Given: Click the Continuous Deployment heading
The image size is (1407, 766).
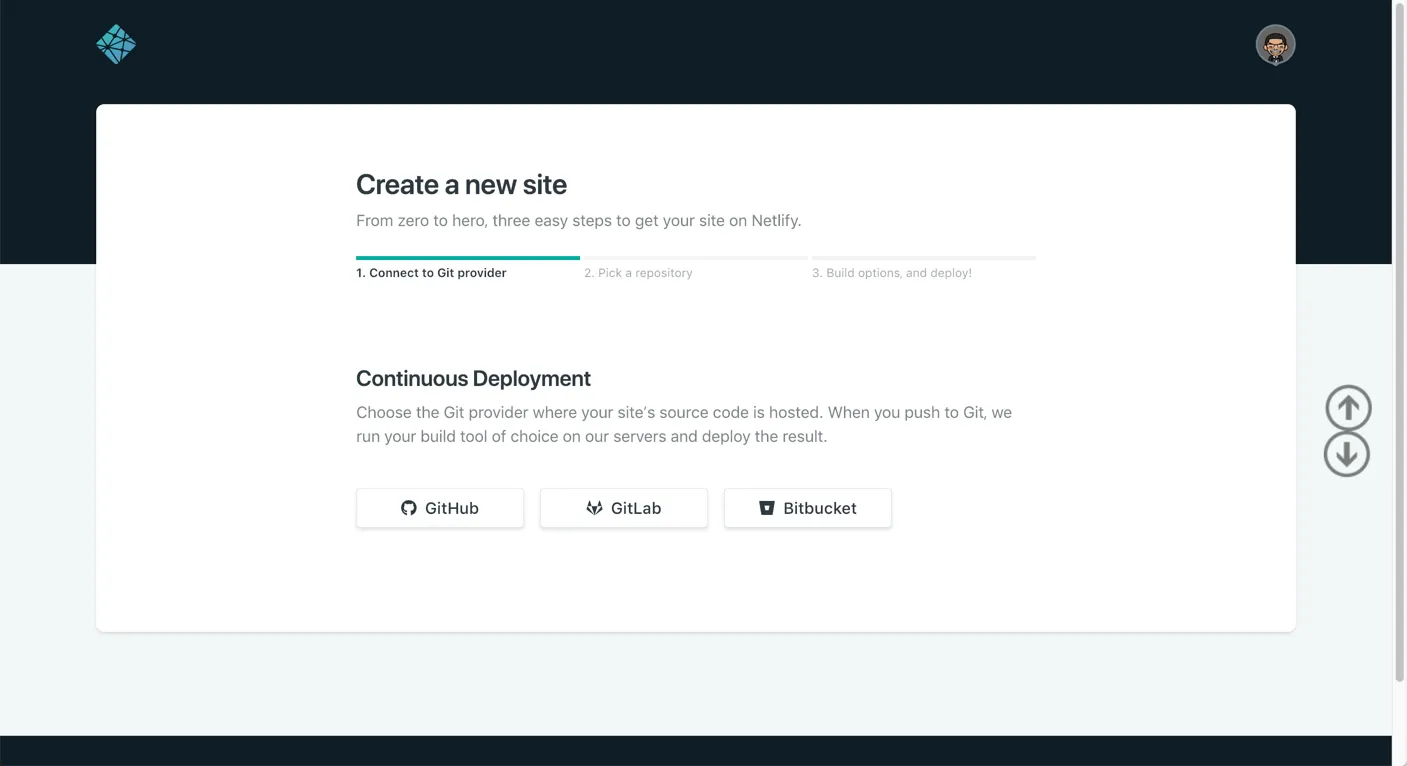Looking at the screenshot, I should click(473, 379).
